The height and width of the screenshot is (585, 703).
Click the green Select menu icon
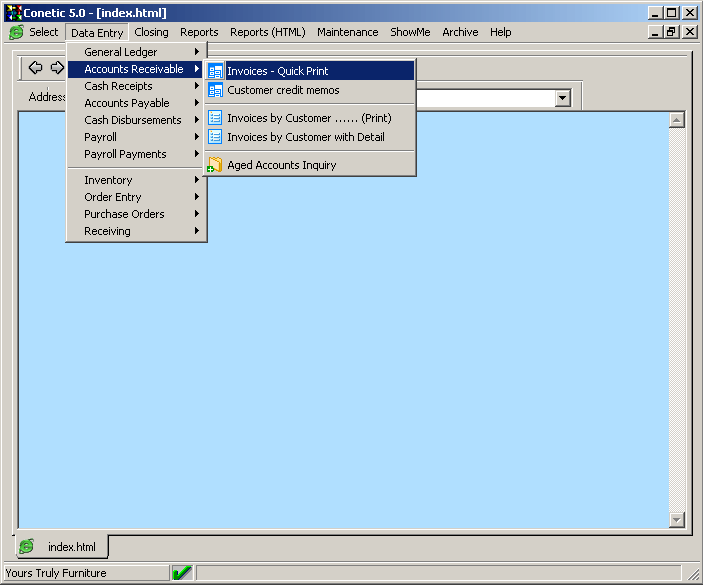tap(16, 32)
